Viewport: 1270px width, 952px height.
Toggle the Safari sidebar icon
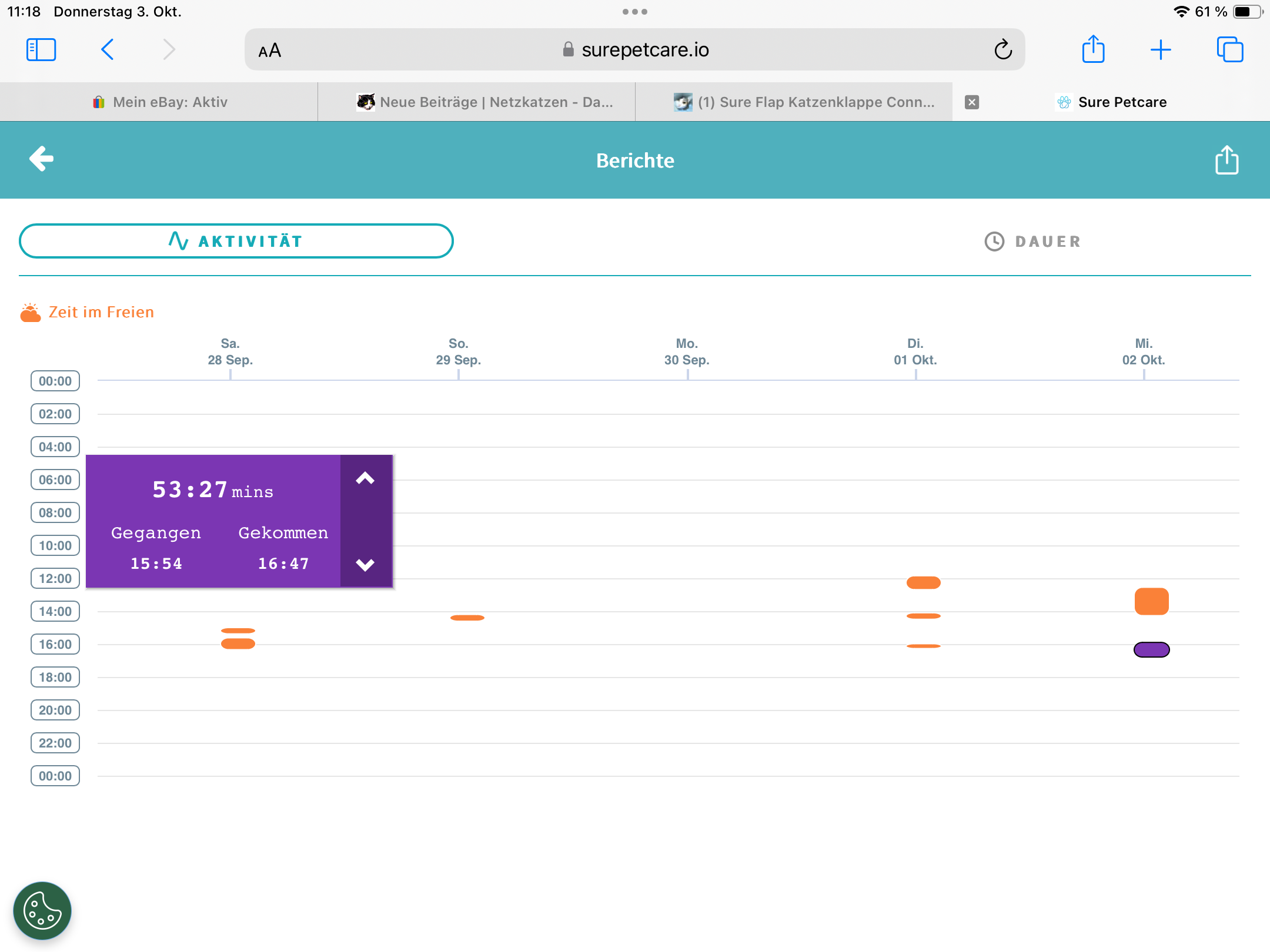click(x=41, y=50)
